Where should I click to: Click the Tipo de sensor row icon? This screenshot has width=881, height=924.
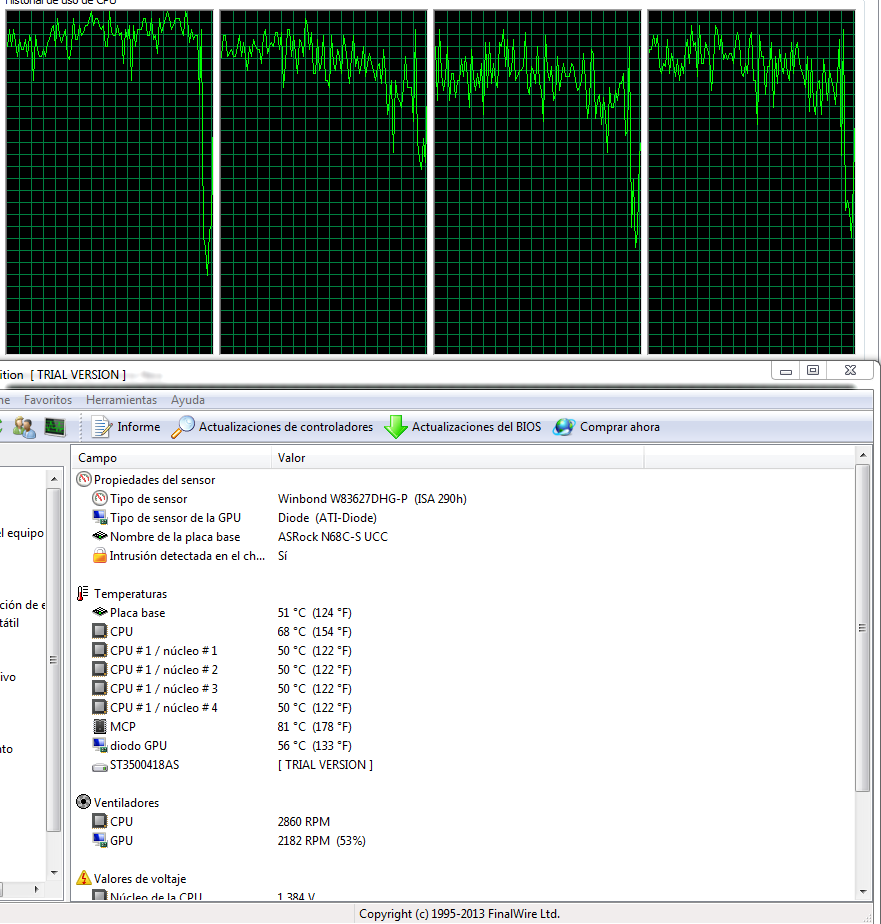tap(100, 499)
